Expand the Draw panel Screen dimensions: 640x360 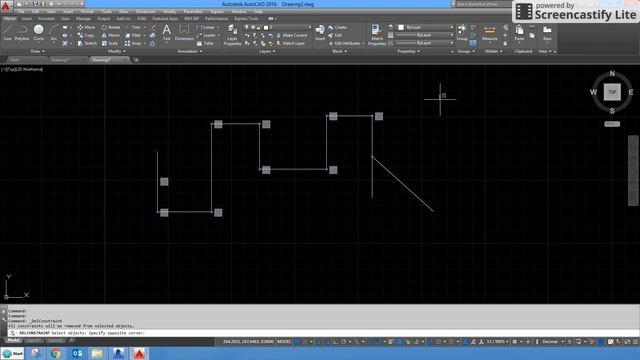coord(38,51)
